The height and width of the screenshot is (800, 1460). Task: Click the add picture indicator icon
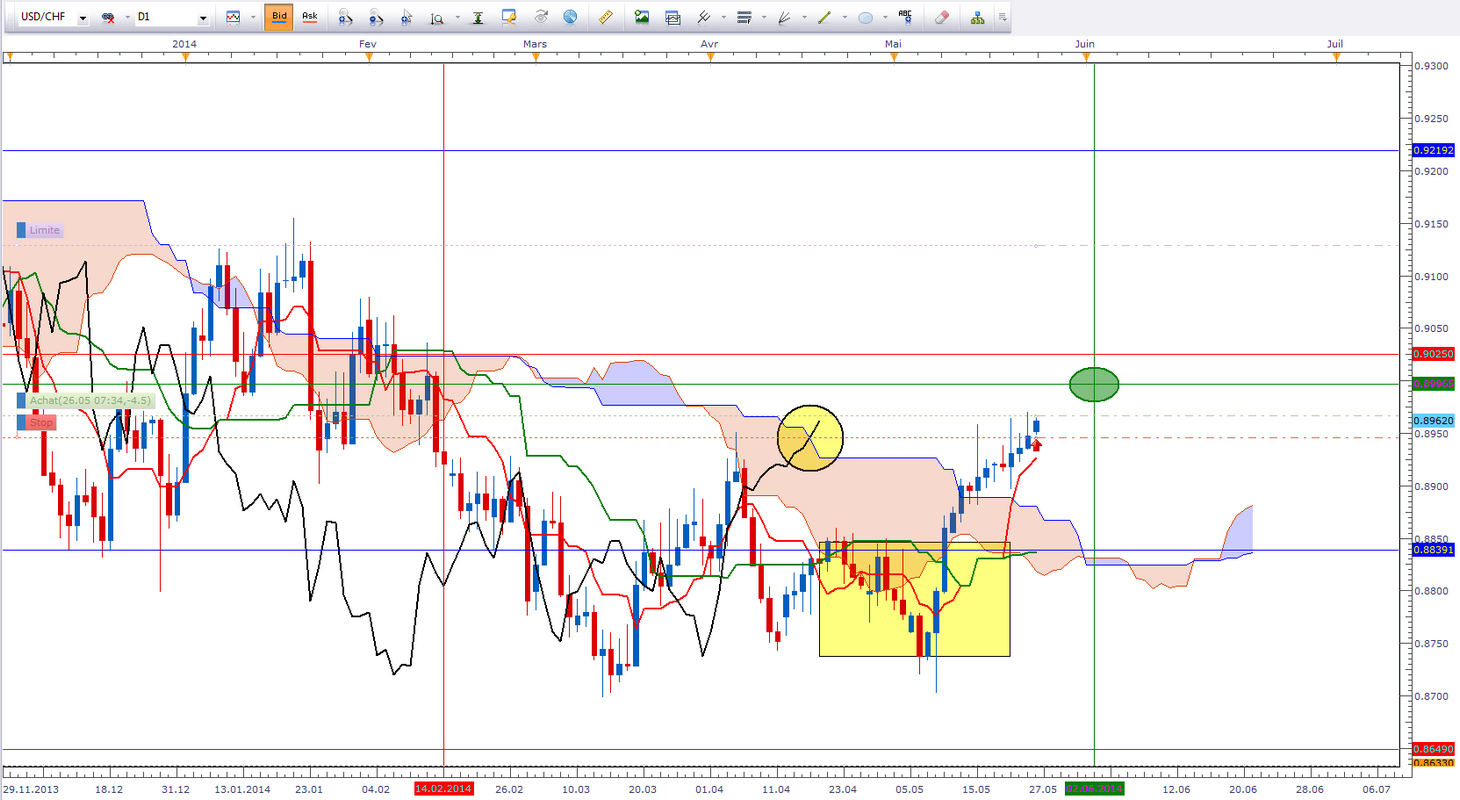point(642,17)
